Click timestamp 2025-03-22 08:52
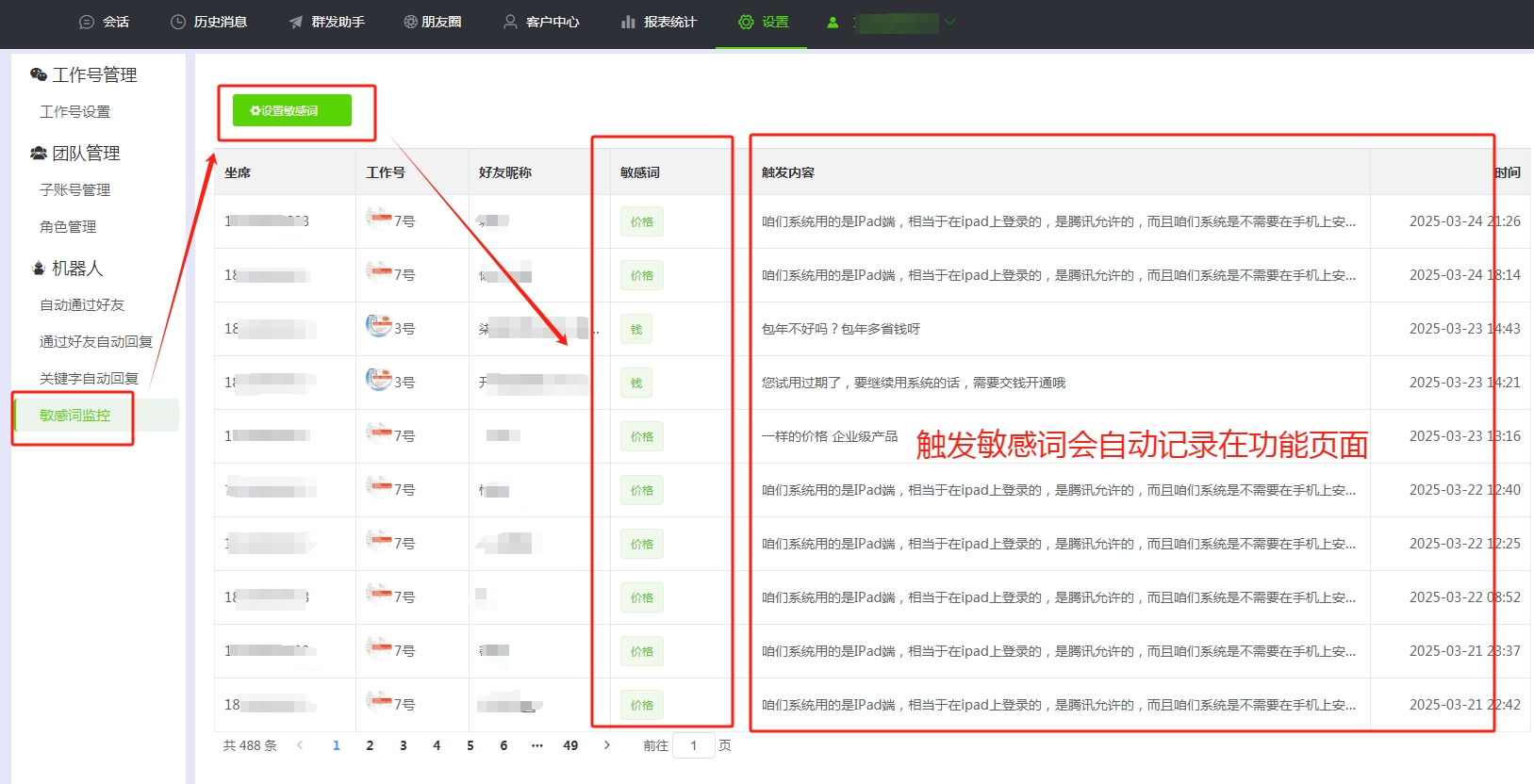The height and width of the screenshot is (784, 1534). click(x=1464, y=597)
